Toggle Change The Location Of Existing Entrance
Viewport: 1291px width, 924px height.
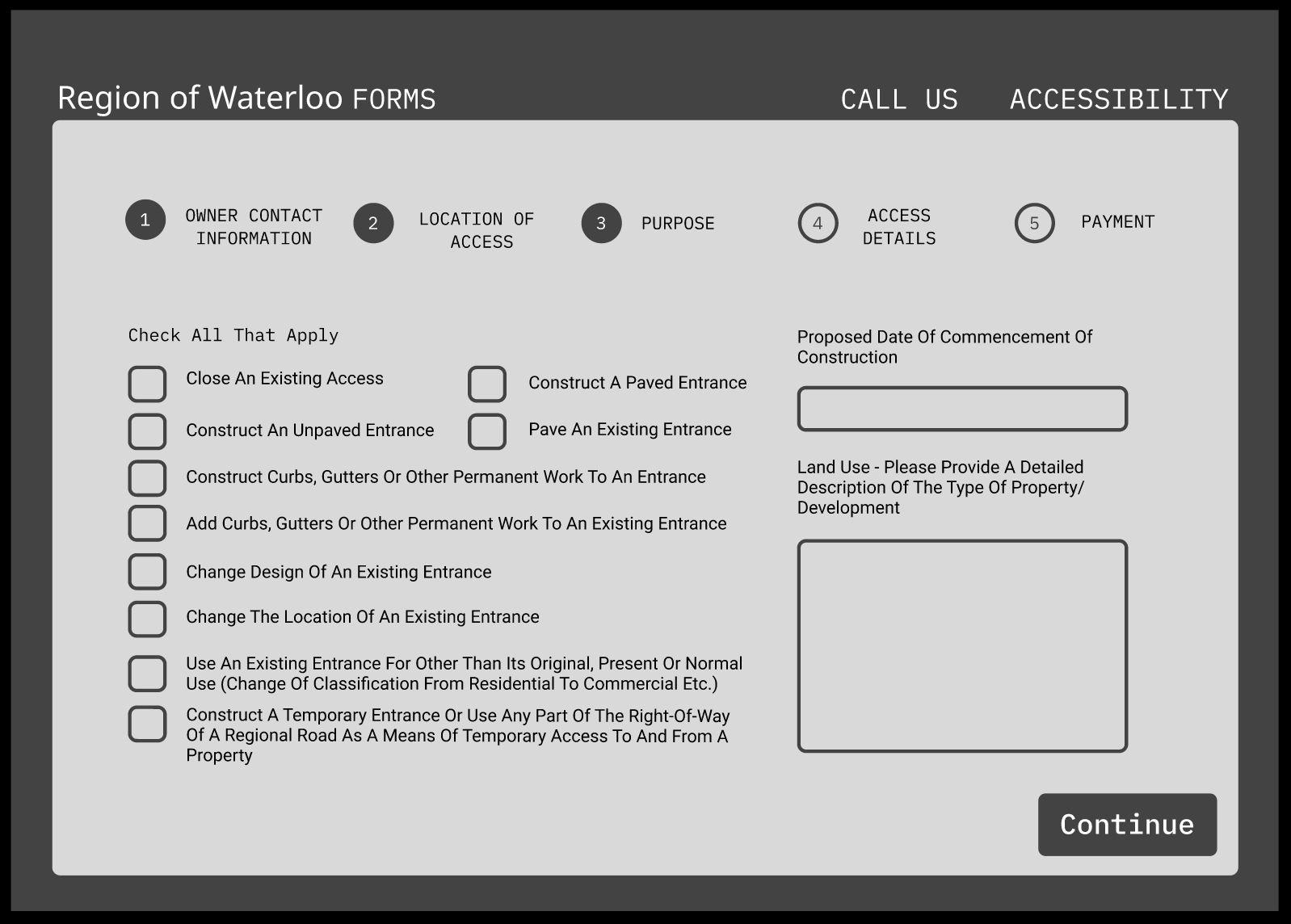click(x=147, y=619)
